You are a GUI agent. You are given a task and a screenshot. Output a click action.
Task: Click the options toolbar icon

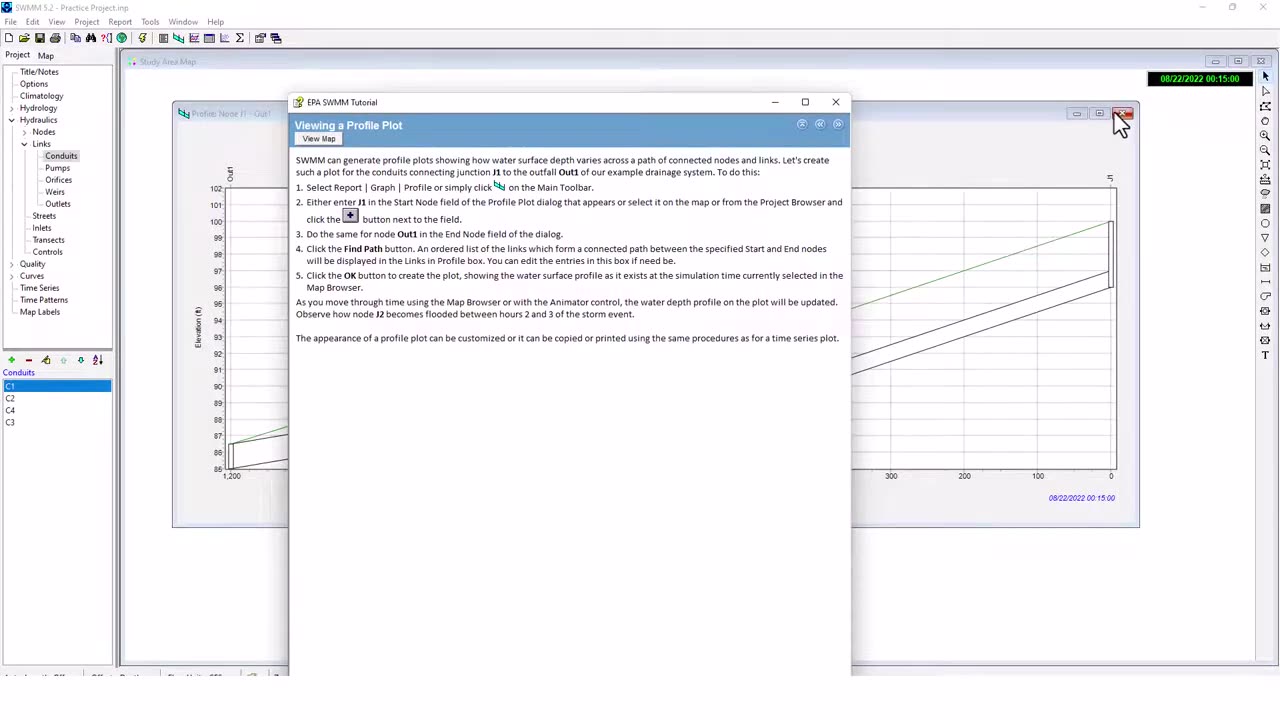(260, 38)
